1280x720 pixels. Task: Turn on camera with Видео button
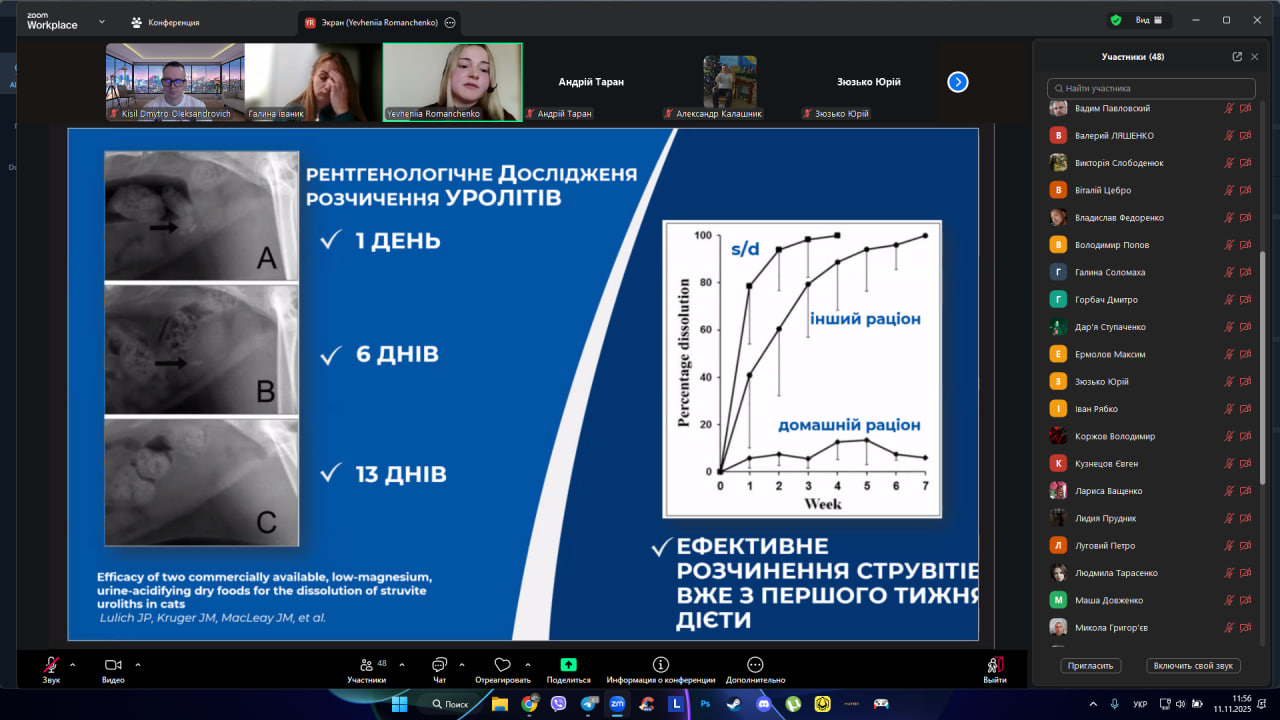click(x=113, y=666)
